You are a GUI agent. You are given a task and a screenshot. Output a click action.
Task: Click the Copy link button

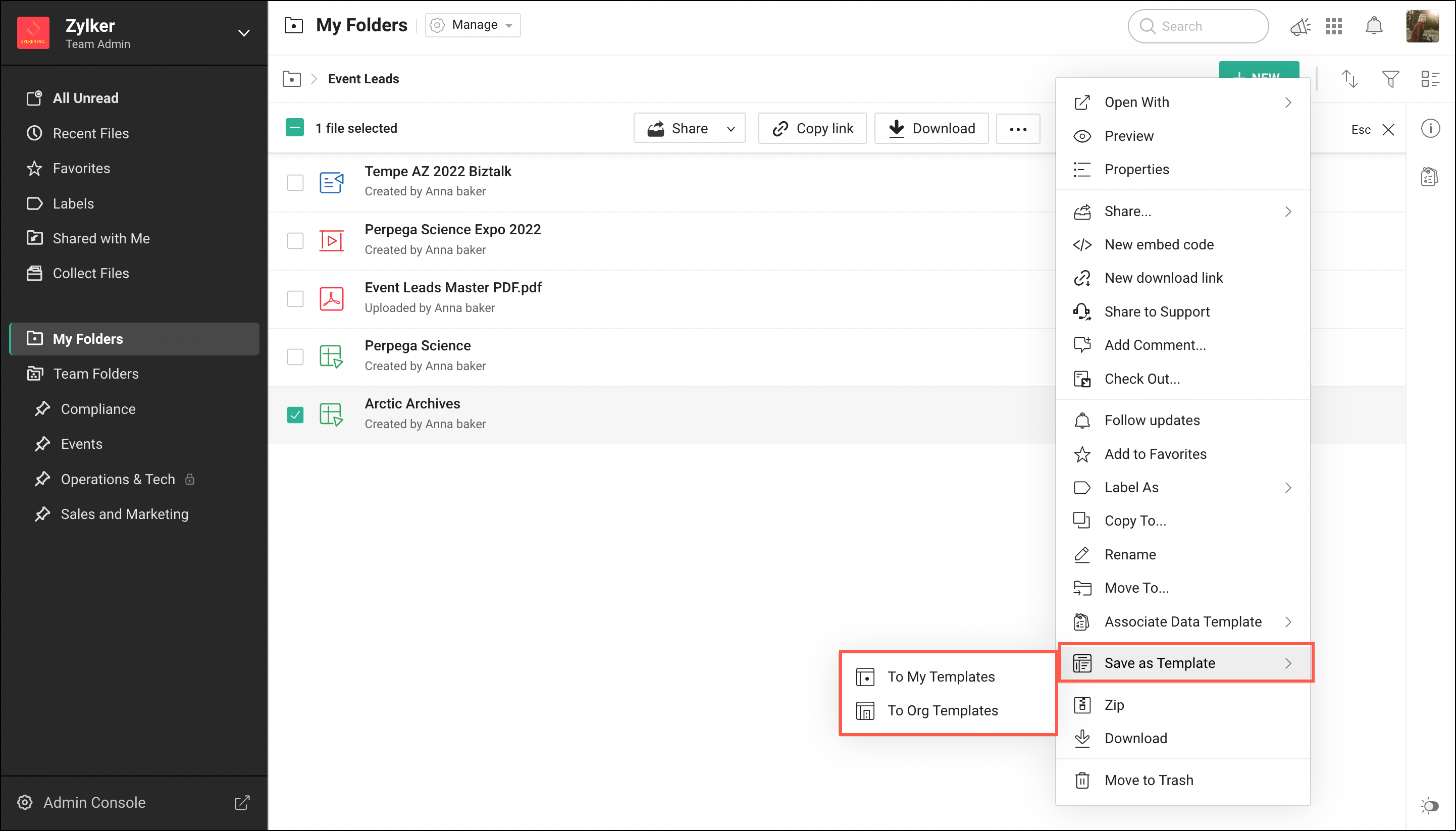812,129
